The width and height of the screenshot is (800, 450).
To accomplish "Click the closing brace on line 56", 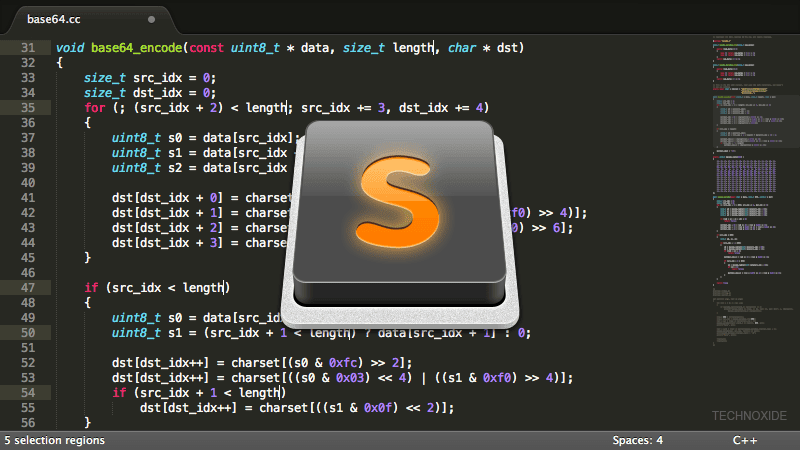I will point(88,422).
